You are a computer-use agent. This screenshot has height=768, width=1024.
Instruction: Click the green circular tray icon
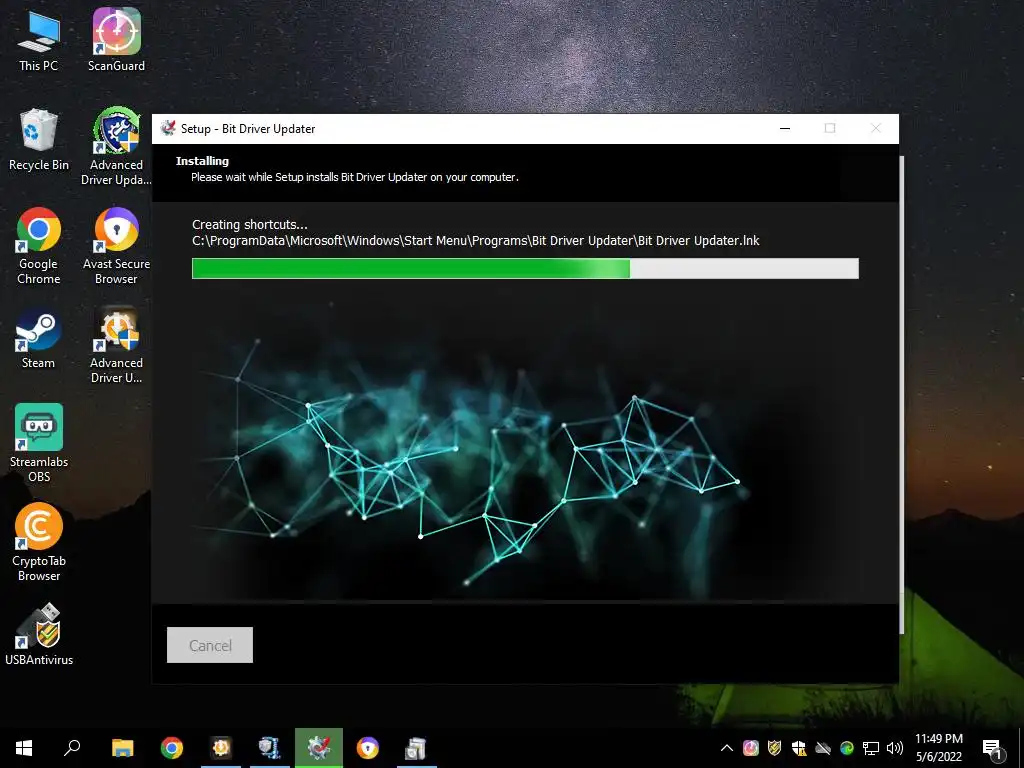(x=847, y=748)
